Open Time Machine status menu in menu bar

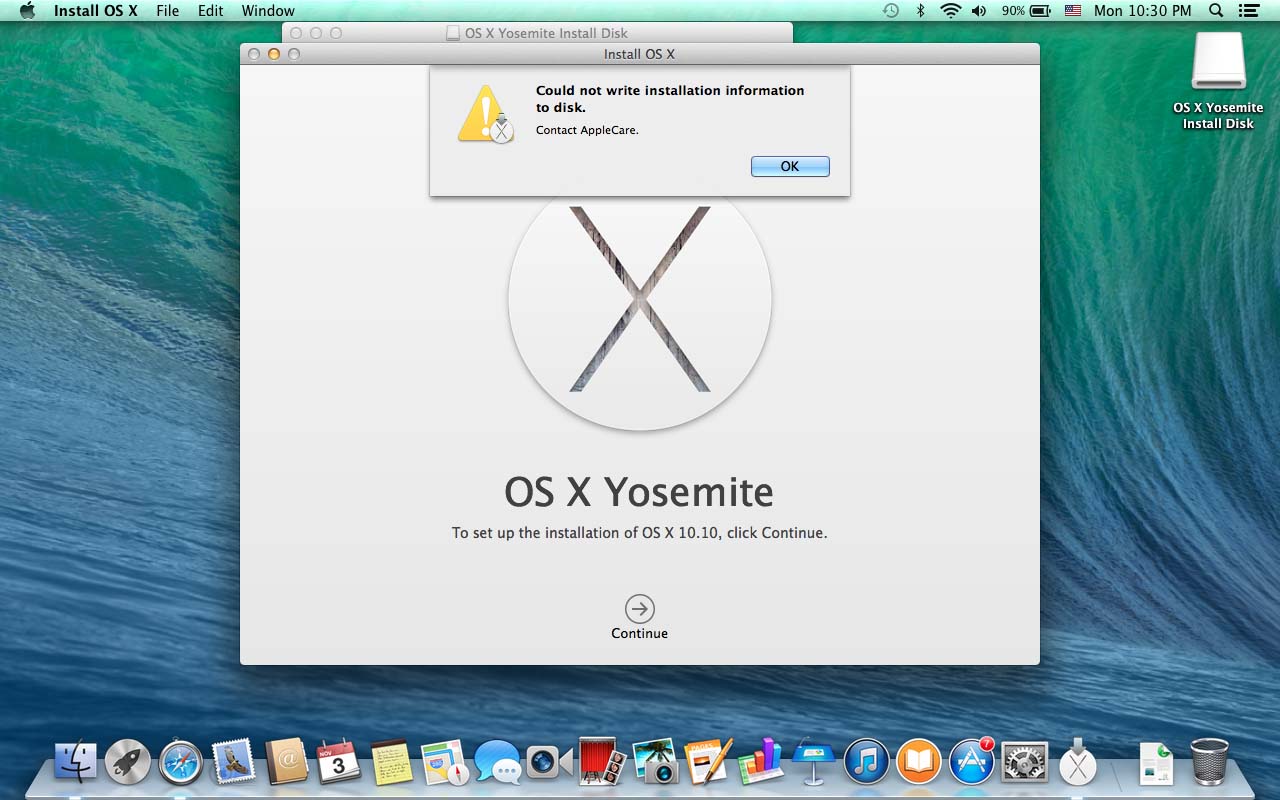pyautogui.click(x=891, y=11)
